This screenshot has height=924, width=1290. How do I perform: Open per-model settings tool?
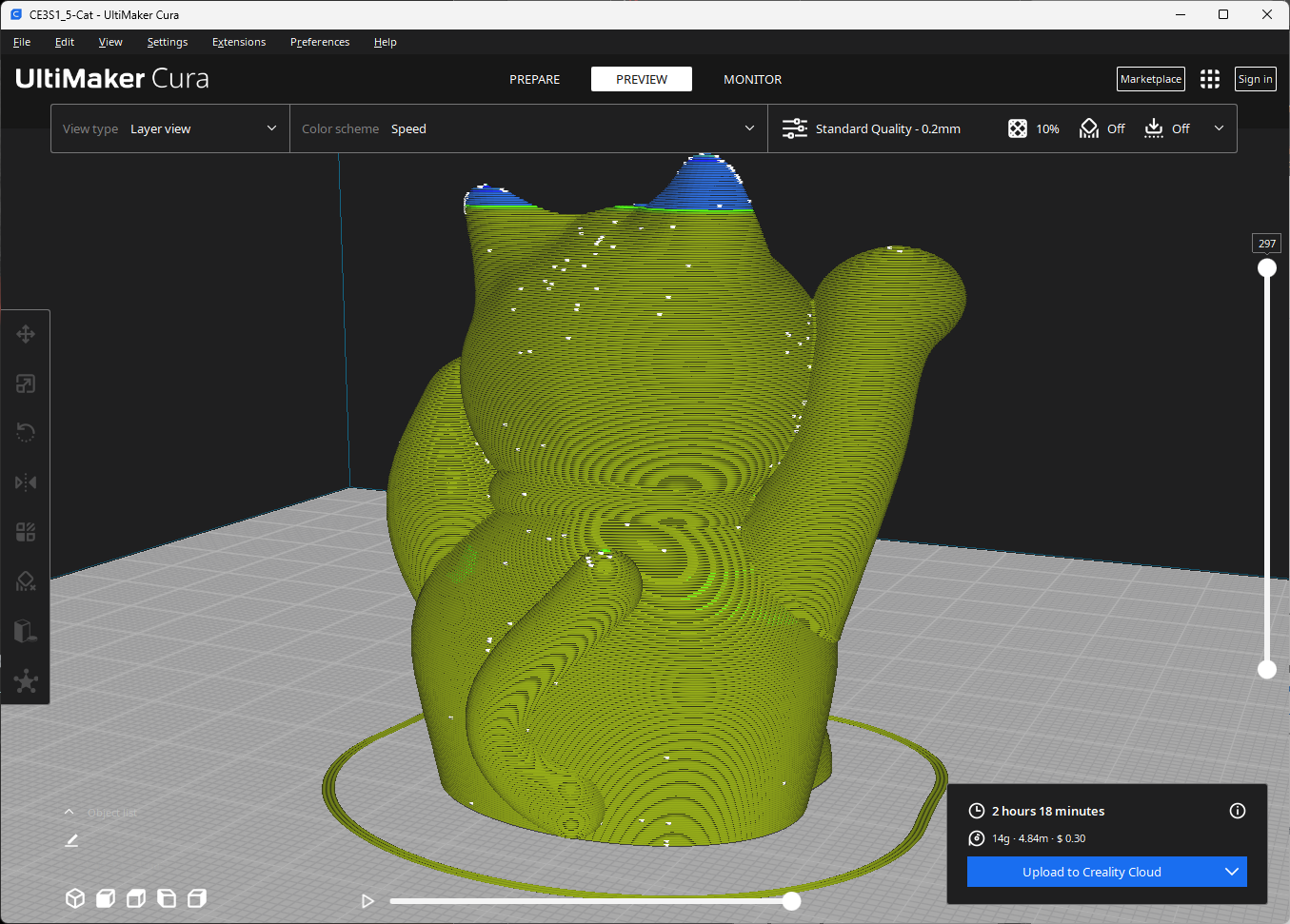(x=25, y=532)
